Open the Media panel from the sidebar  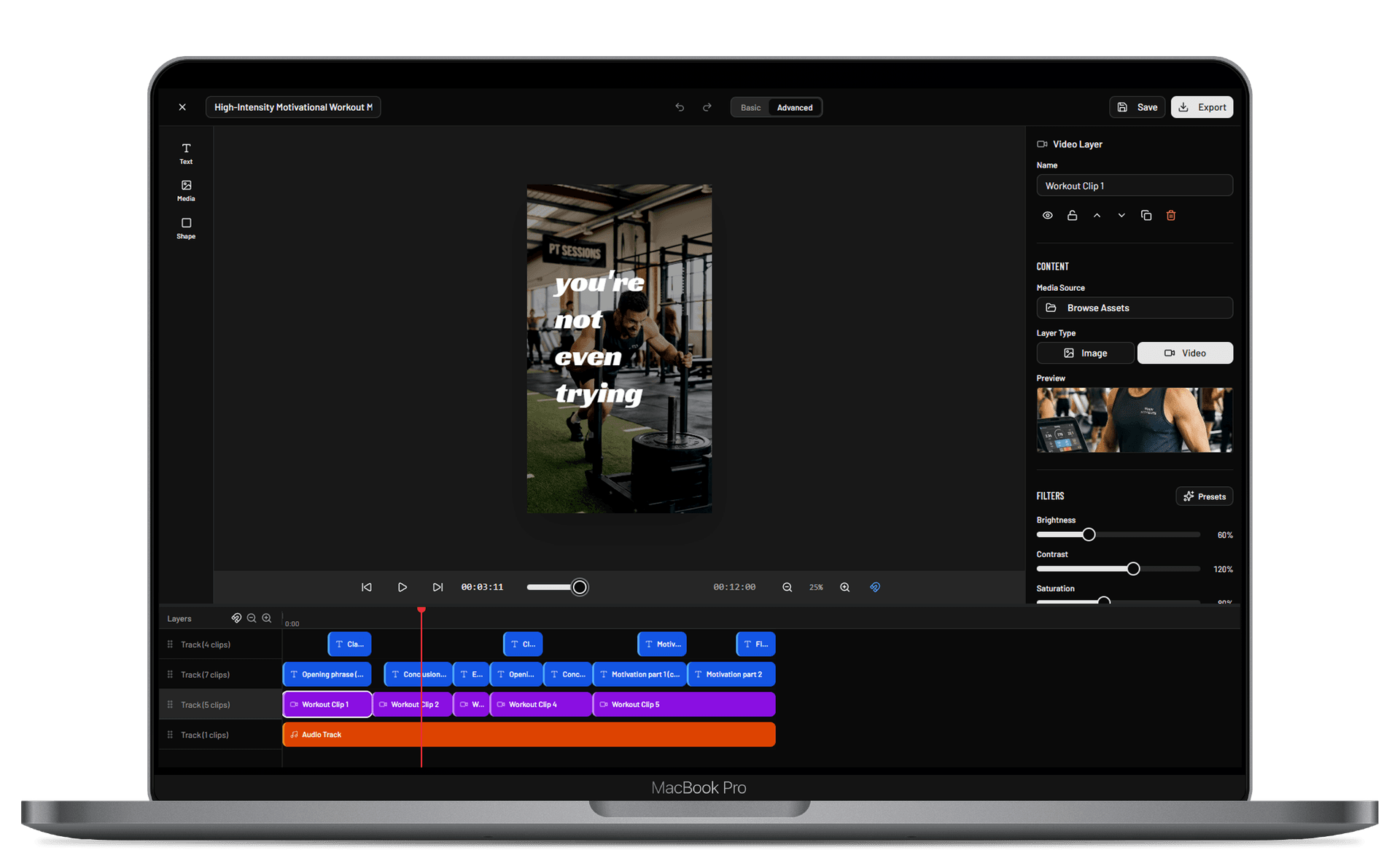click(185, 190)
